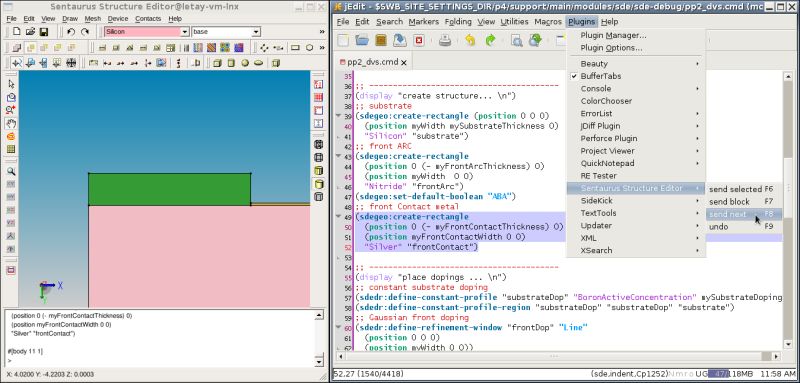The width and height of the screenshot is (800, 383).
Task: Toggle the first overlapping-squares boolean mode icon
Action: 17,48
